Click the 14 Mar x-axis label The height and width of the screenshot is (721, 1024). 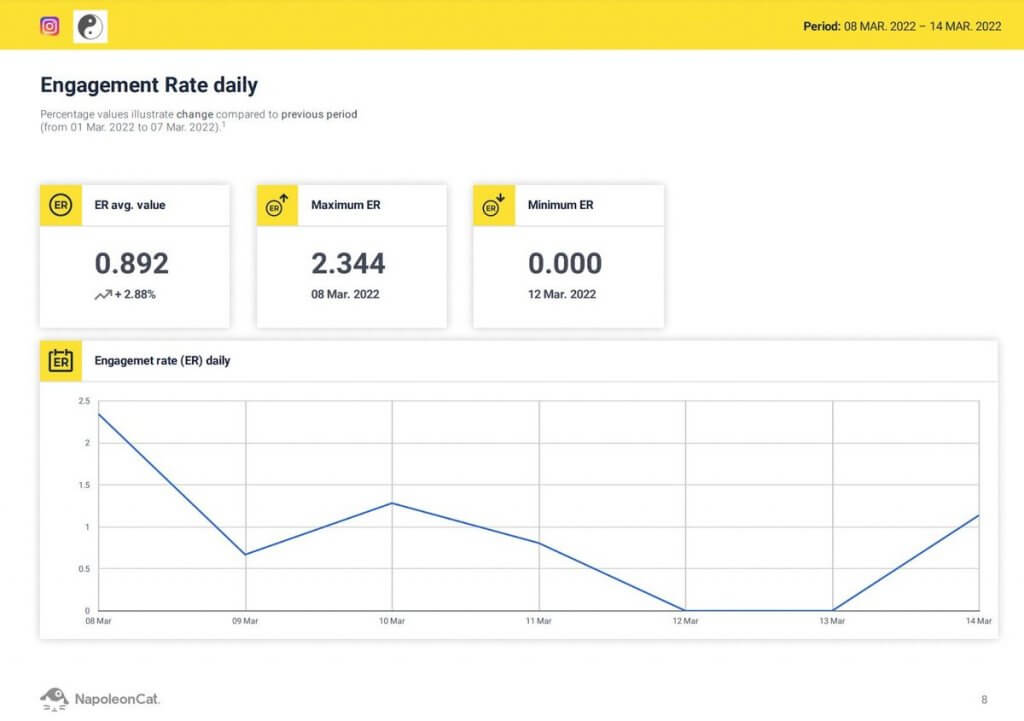(979, 621)
